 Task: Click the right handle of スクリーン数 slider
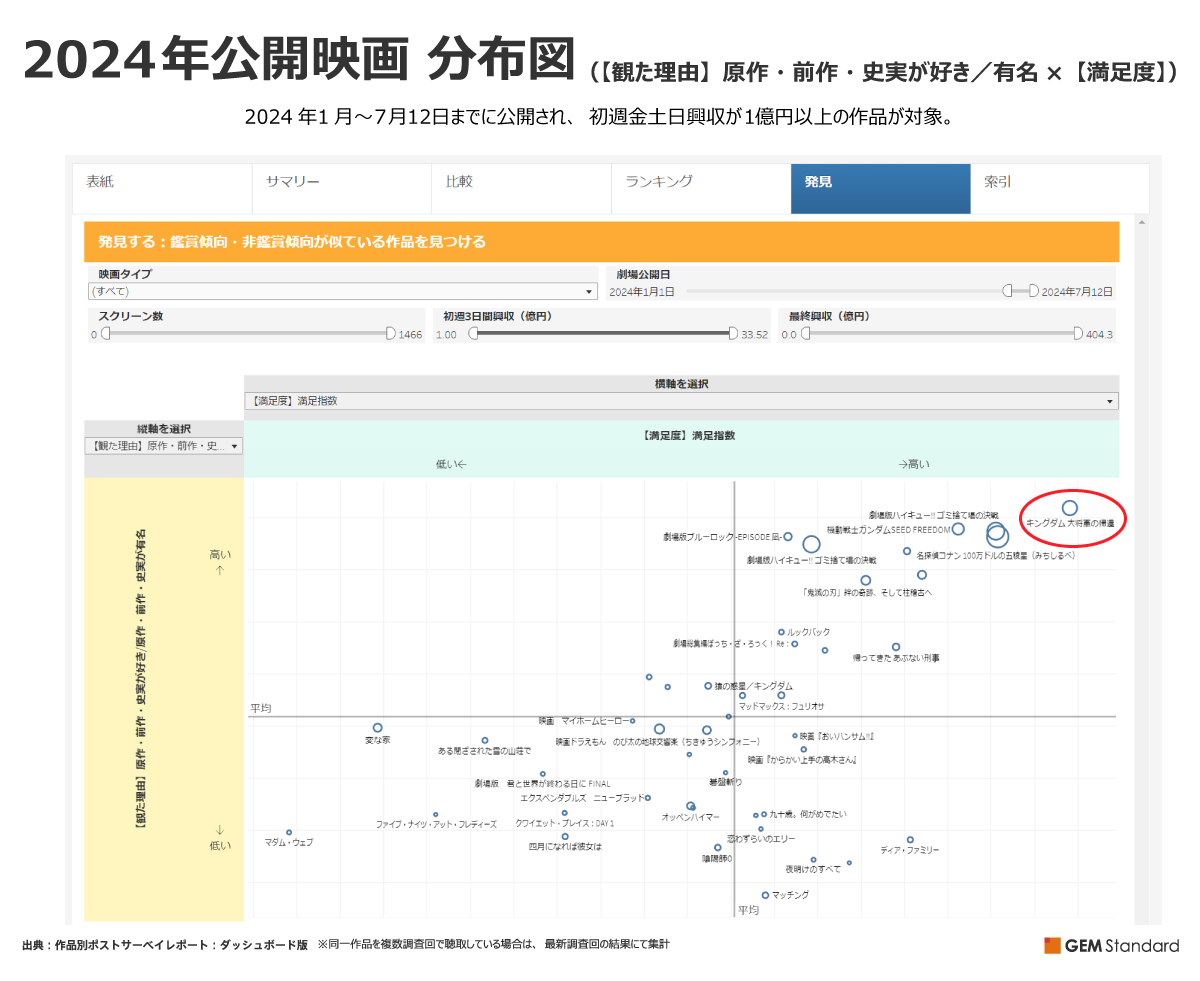391,334
